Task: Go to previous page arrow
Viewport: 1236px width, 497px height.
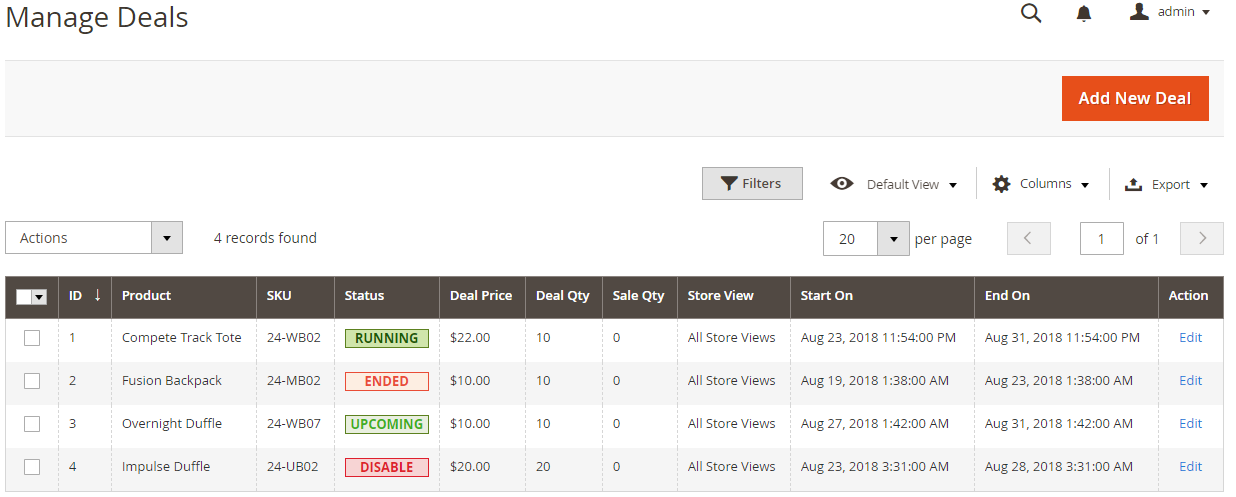Action: click(x=1028, y=238)
